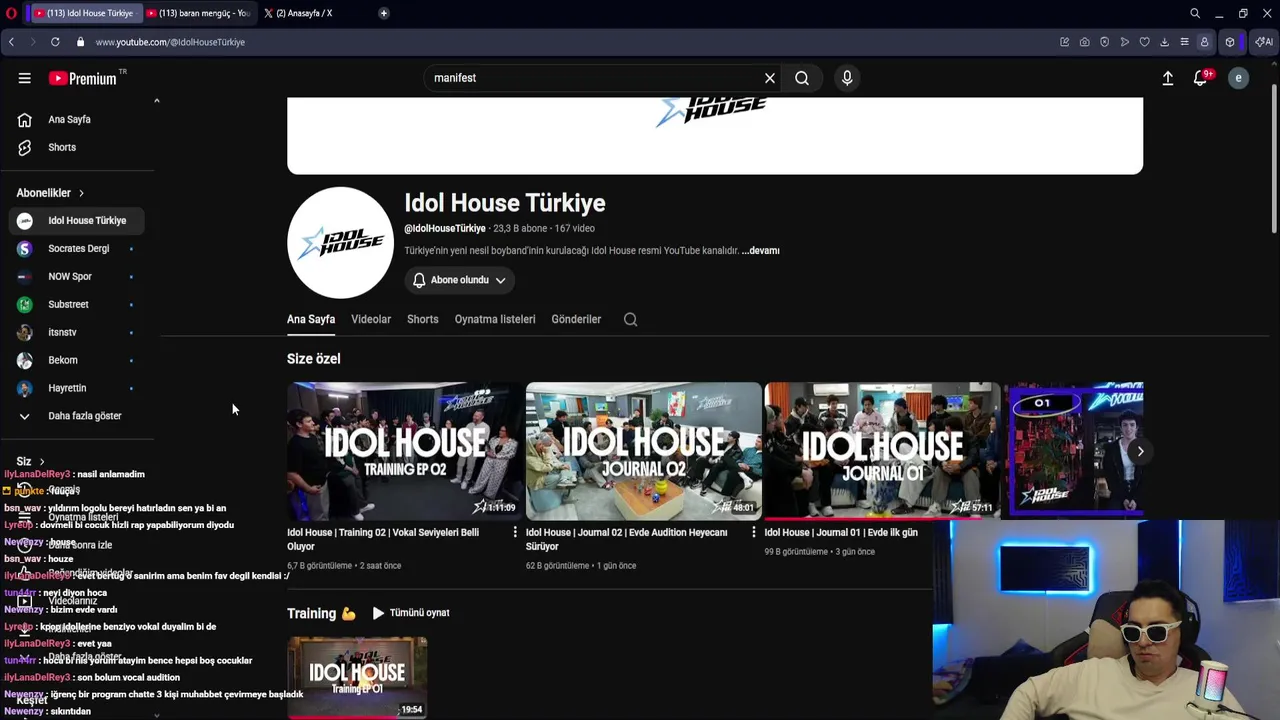Switch to the 'baran mengüç' browser tab
The width and height of the screenshot is (1280, 720).
(x=197, y=13)
